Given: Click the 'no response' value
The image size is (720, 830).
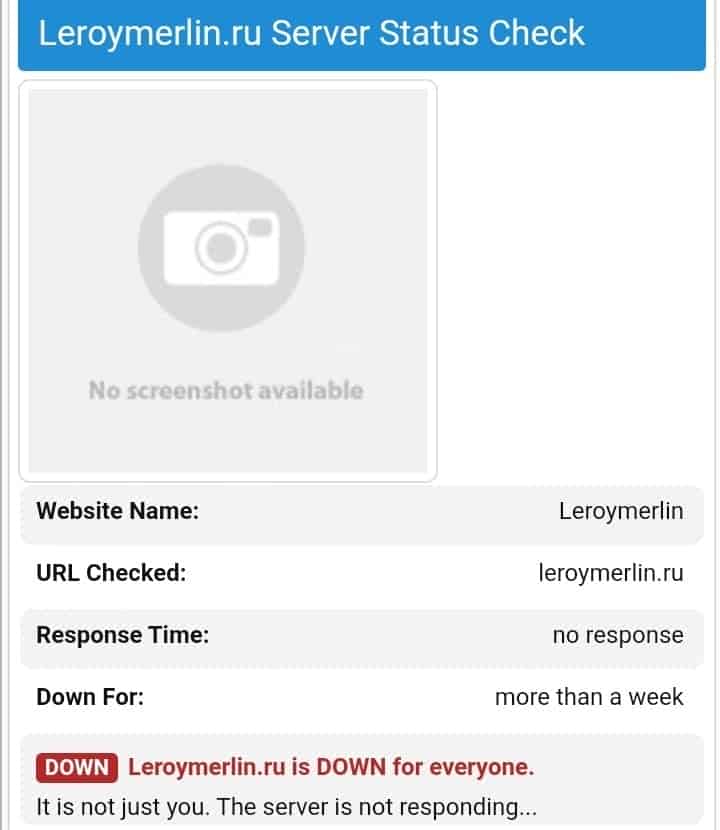Looking at the screenshot, I should click(x=618, y=635).
